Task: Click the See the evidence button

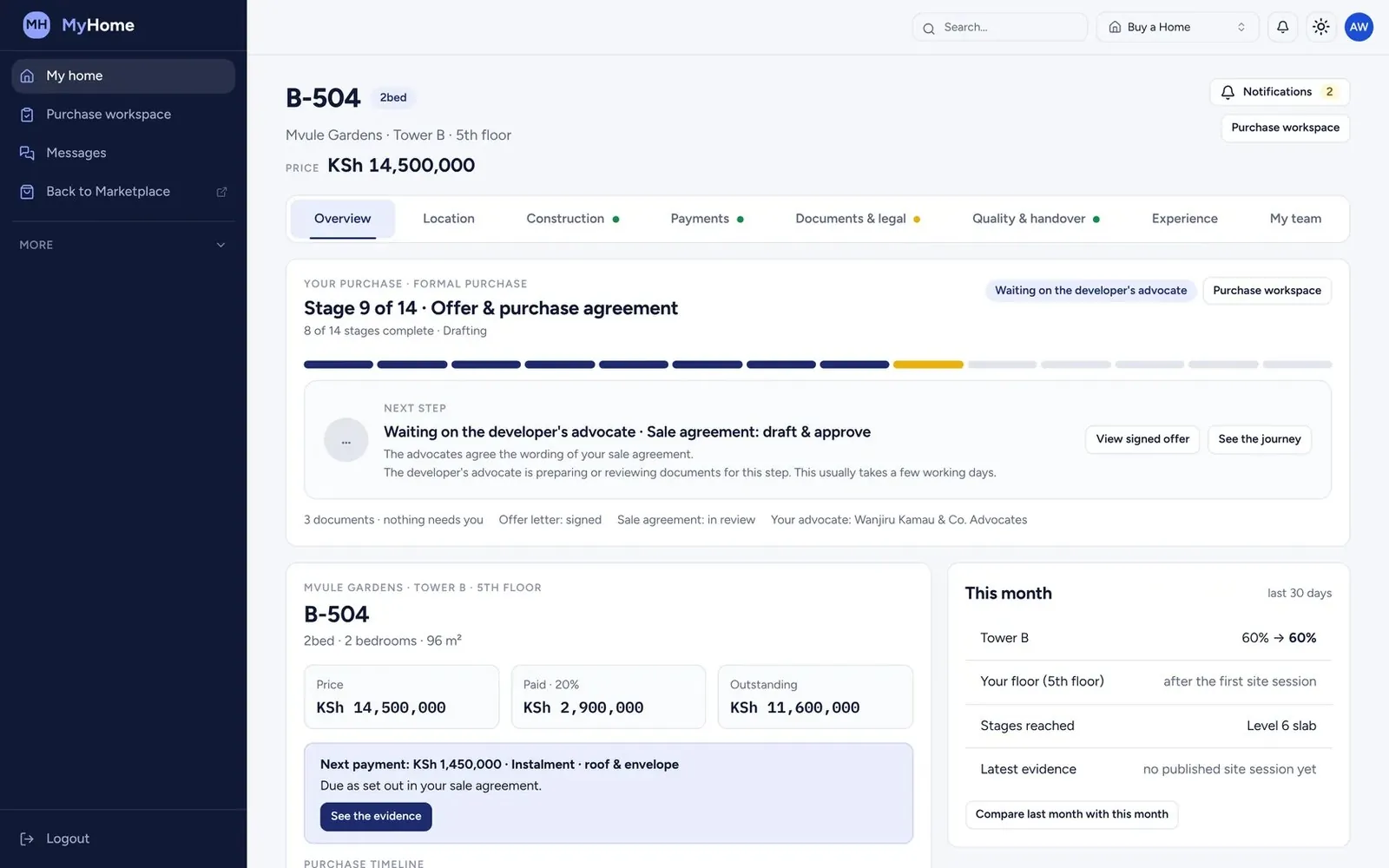Action: point(376,817)
